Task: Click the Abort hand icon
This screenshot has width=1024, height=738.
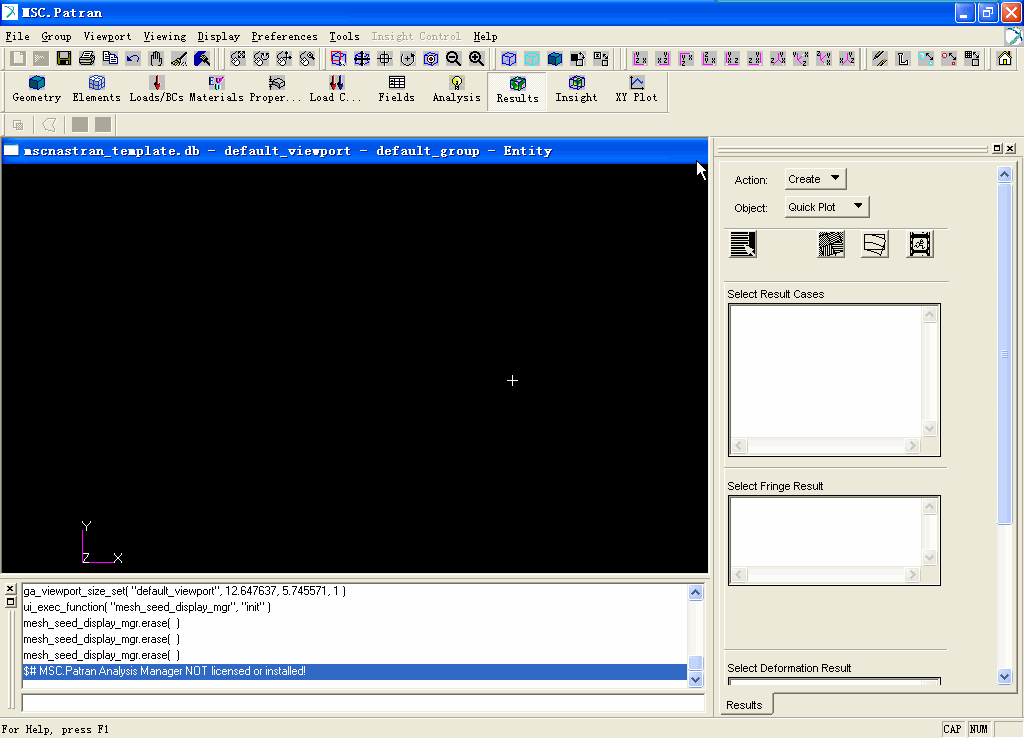Action: [156, 59]
